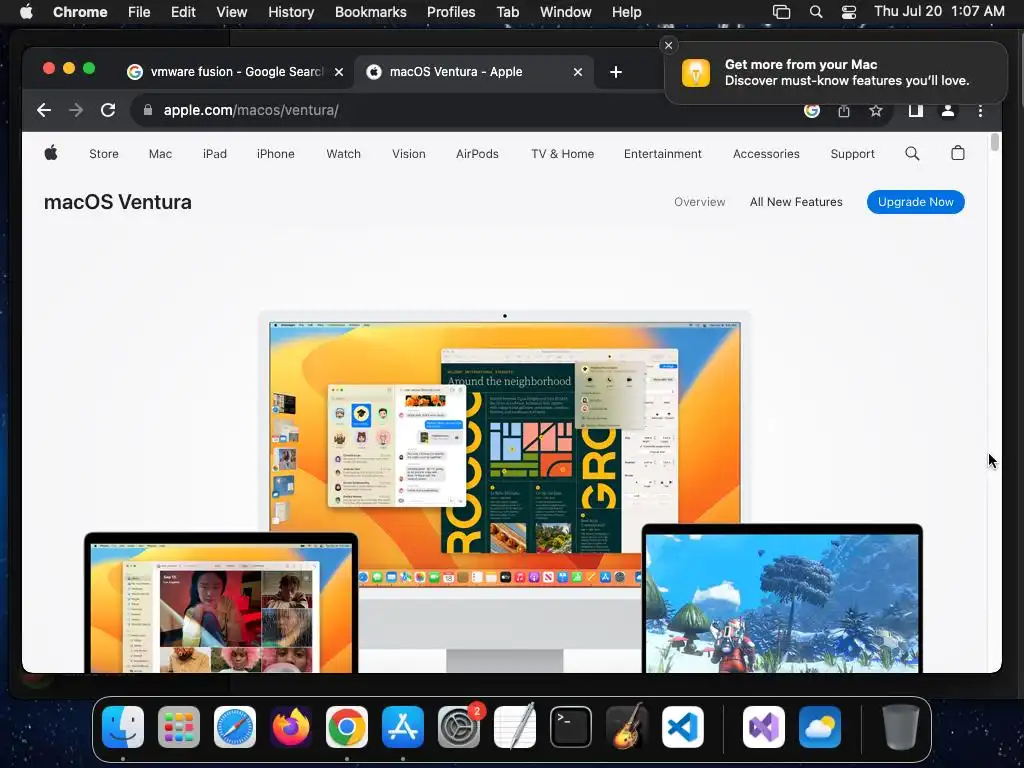1024x768 pixels.
Task: Open the View menu
Action: point(232,12)
